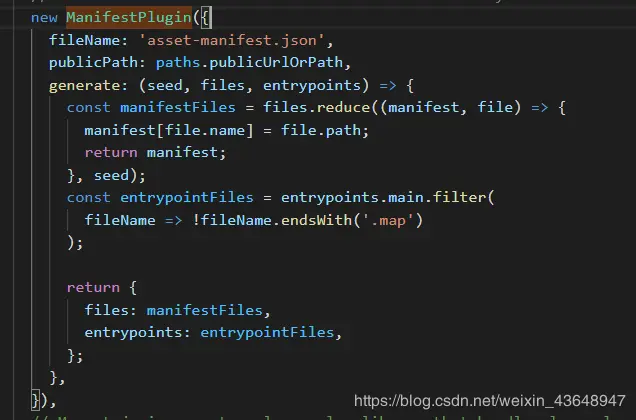Click 'entrypoints:' key in returned object
636x420 pixels.
(137, 333)
